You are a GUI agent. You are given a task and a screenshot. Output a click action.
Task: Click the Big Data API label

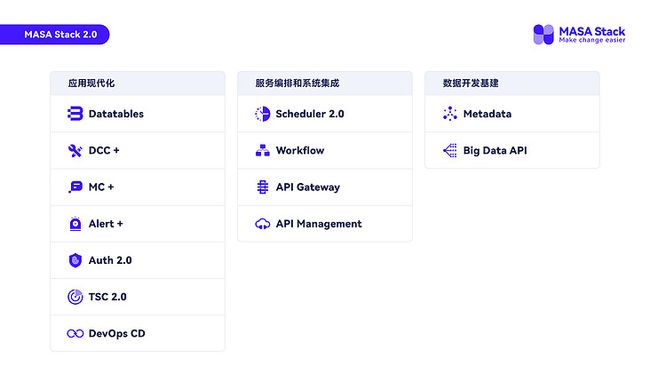(x=495, y=150)
